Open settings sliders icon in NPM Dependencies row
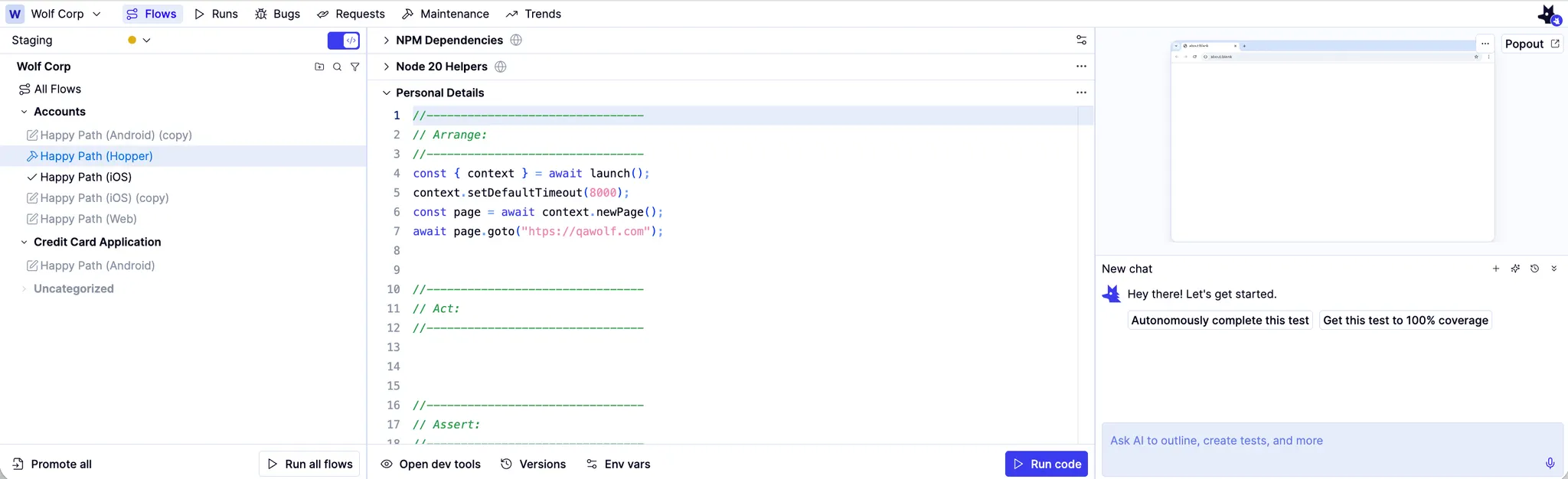Viewport: 1568px width, 479px height. point(1081,40)
